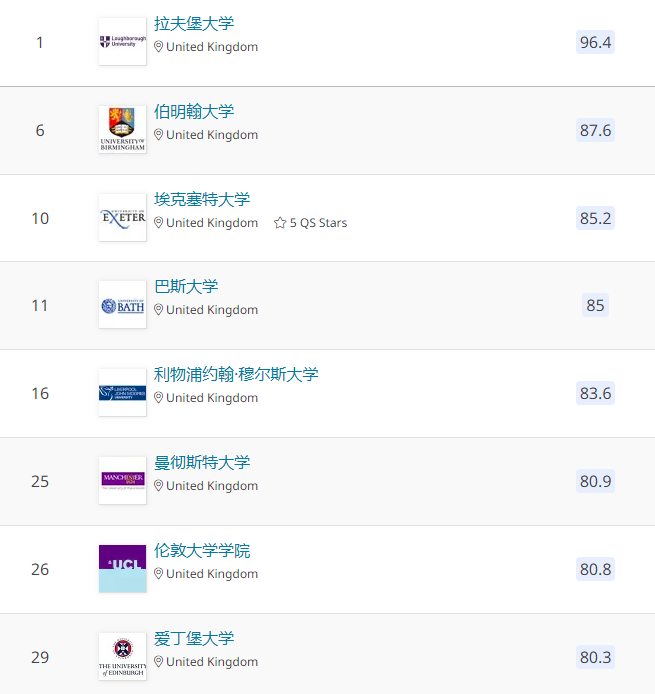Click the 5 QS Stars star icon
Viewport: 655px width, 694px height.
[280, 223]
